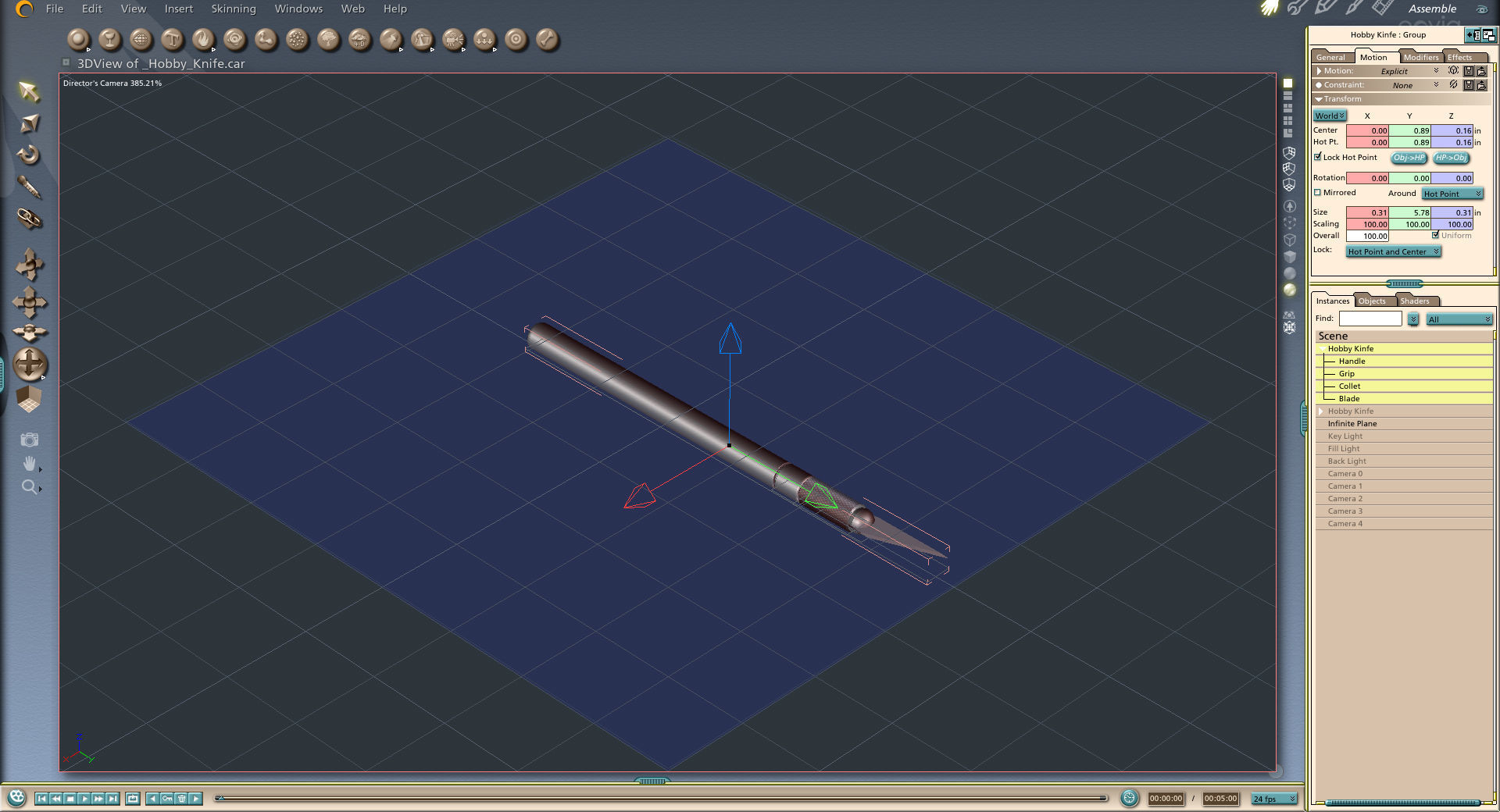Expand the gray Hobby Kinfe tree item
Viewport: 1500px width, 812px height.
coord(1321,411)
